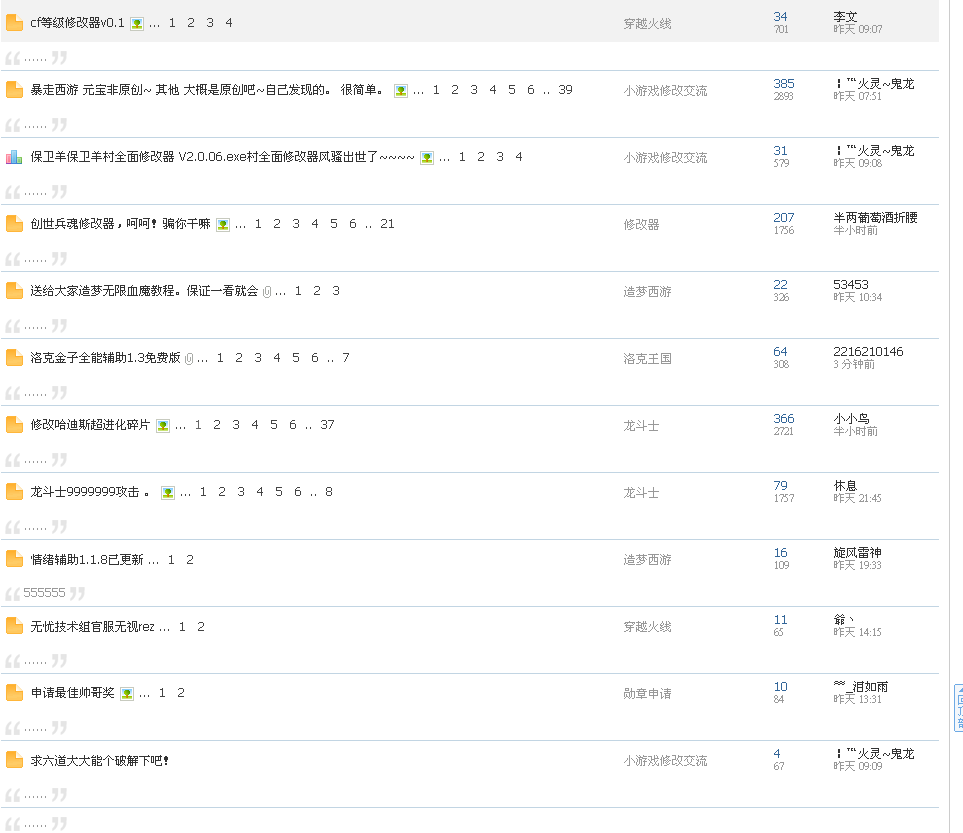Open the image icon after 修改哈迪斯超进化碎片
The image size is (963, 833).
click(163, 426)
